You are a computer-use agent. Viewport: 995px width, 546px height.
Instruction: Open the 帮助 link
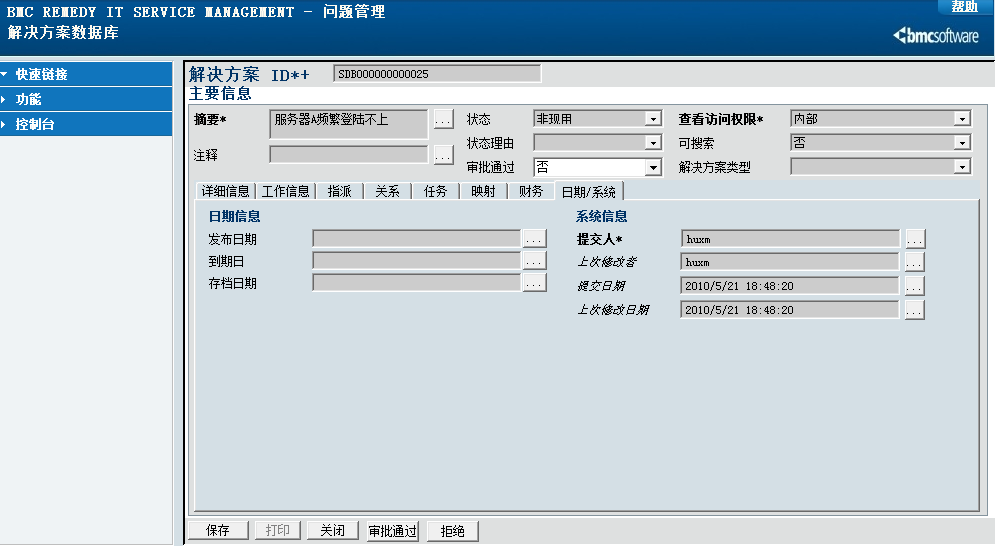pyautogui.click(x=965, y=6)
